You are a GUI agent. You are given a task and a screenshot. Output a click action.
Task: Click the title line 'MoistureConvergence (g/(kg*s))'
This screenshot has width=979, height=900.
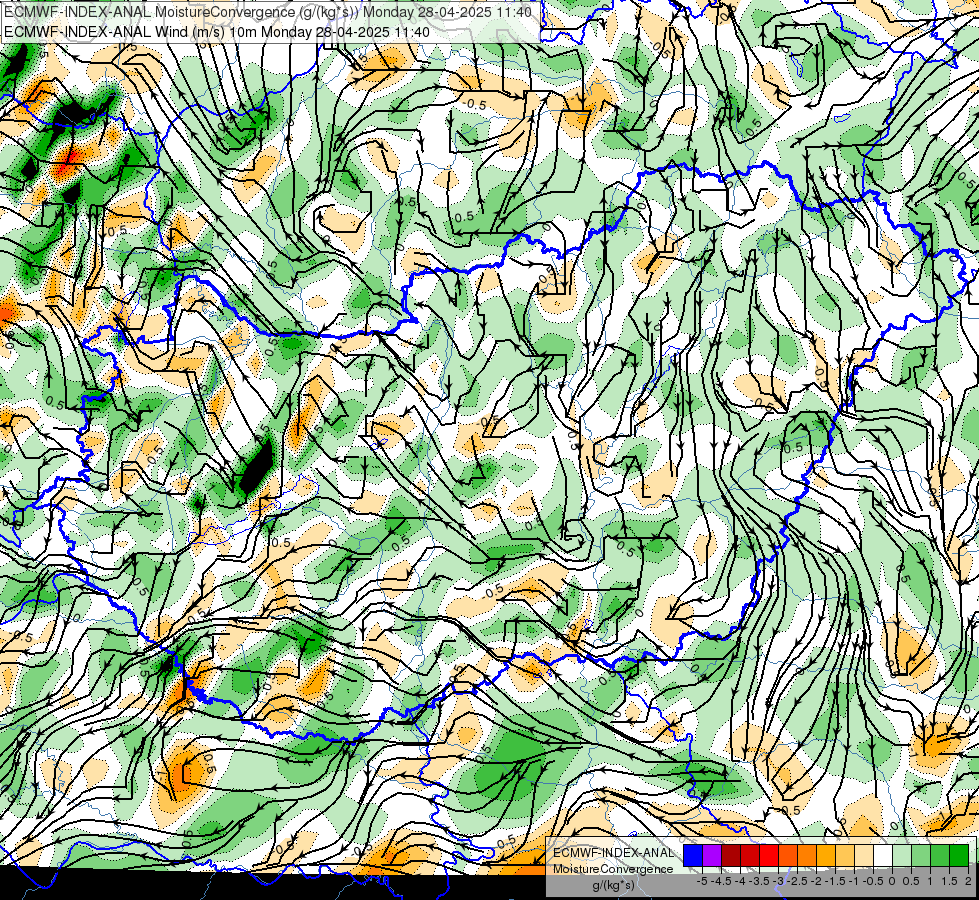258,12
